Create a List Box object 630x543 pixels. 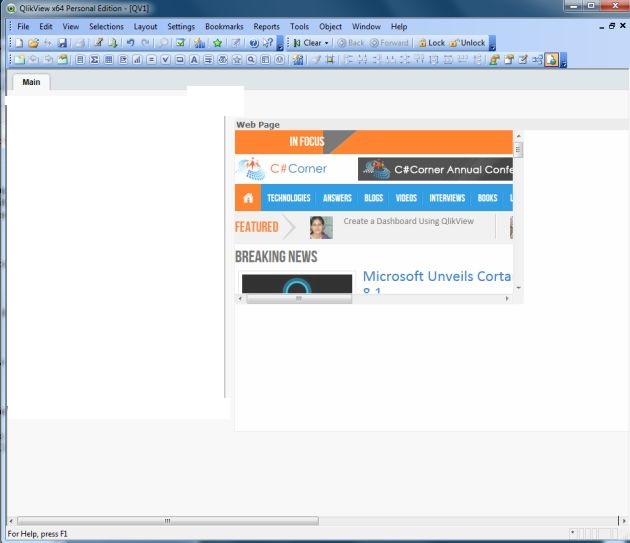pyautogui.click(x=80, y=59)
